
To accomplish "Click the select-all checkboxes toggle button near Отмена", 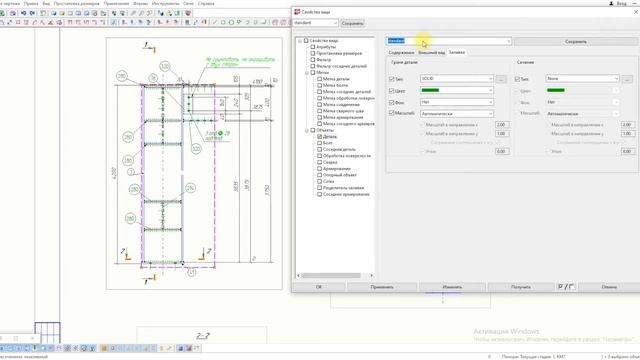I will coord(566,287).
